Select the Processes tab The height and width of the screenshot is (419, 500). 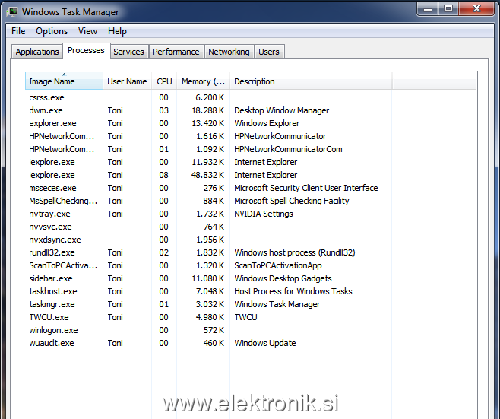(x=86, y=50)
